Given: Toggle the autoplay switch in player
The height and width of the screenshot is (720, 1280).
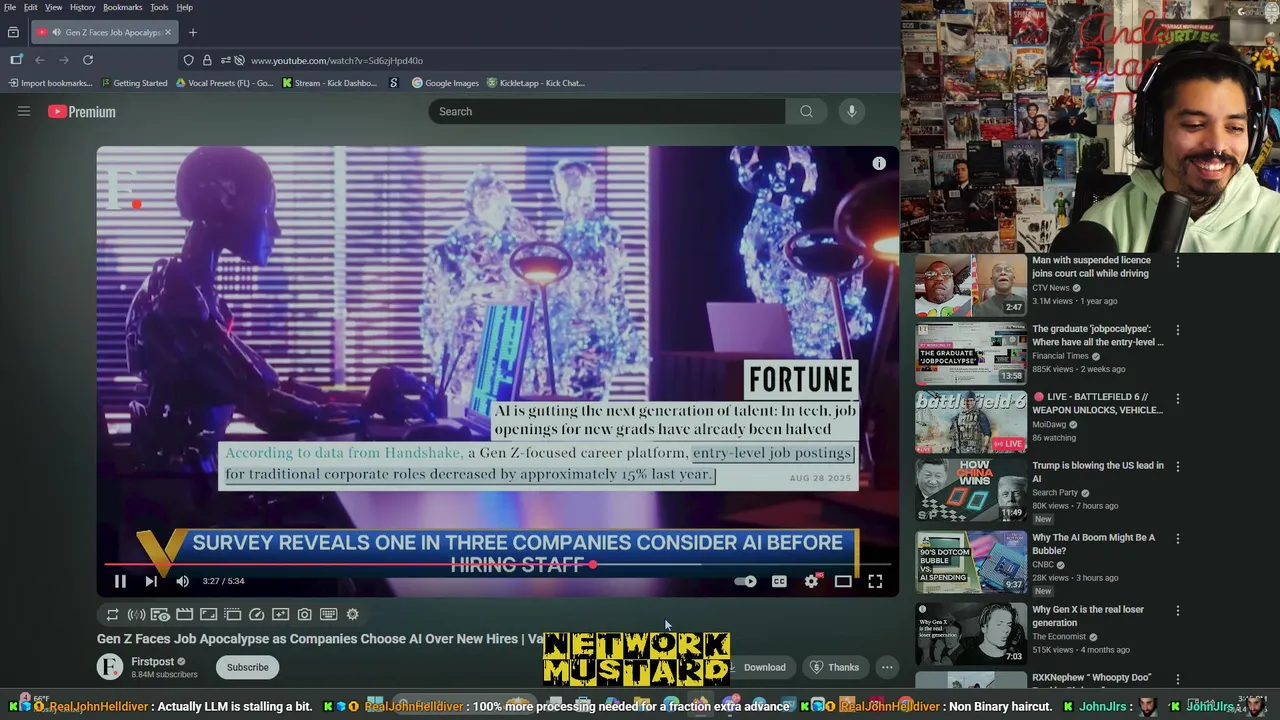Looking at the screenshot, I should (x=746, y=581).
